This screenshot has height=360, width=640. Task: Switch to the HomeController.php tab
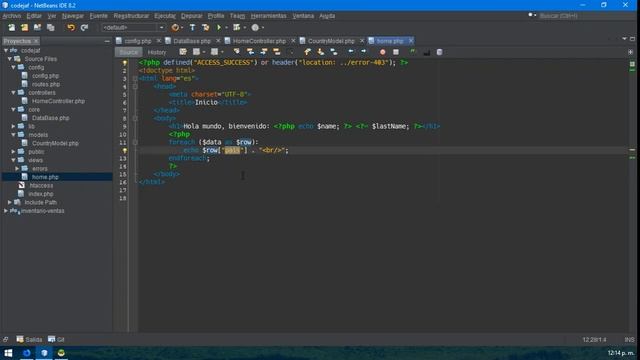coord(259,41)
